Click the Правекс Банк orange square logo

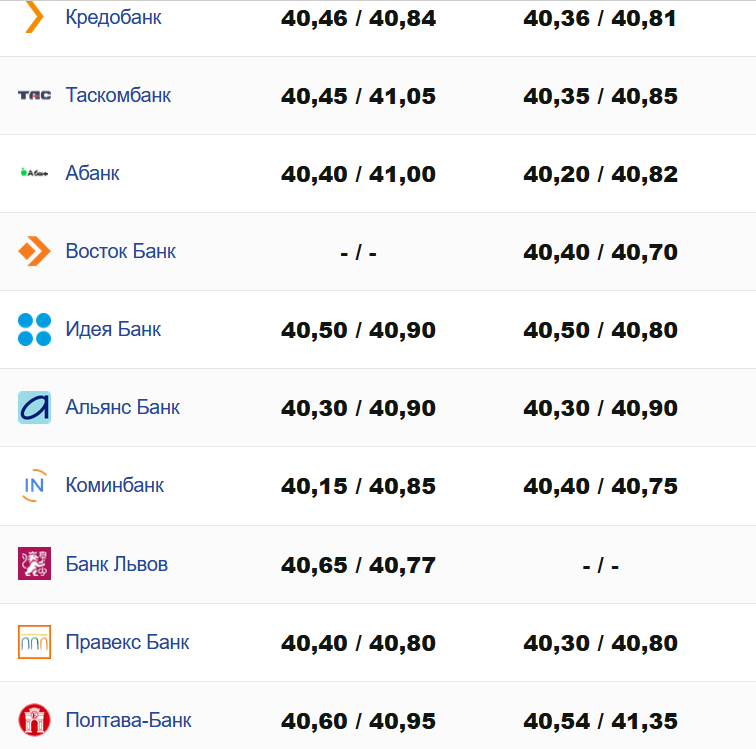[34, 642]
